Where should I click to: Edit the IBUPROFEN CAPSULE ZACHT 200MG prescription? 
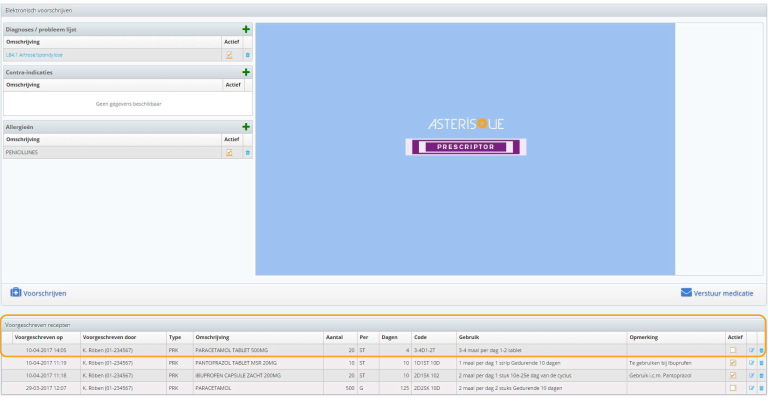(751, 375)
